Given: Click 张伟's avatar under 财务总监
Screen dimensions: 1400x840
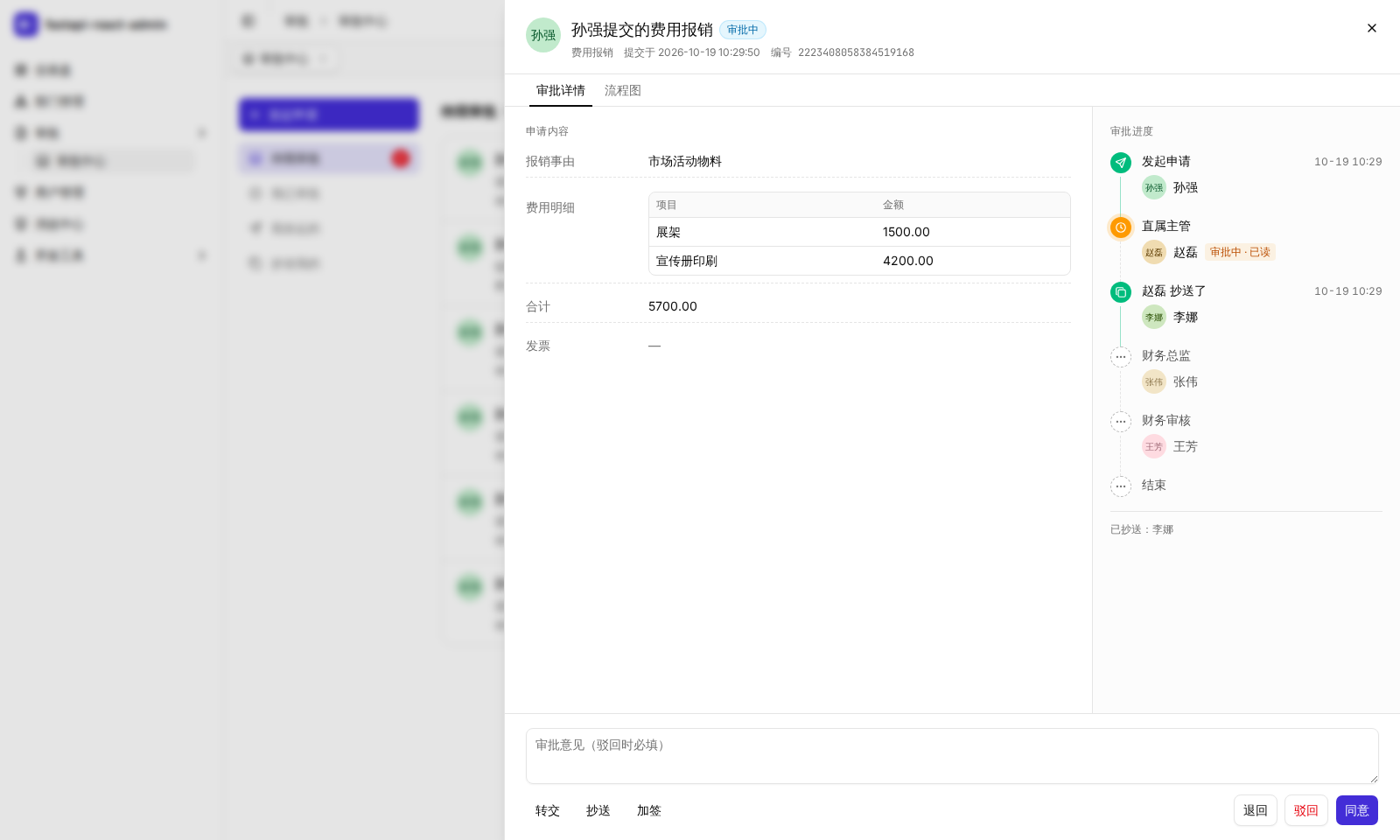Looking at the screenshot, I should click(x=1154, y=381).
